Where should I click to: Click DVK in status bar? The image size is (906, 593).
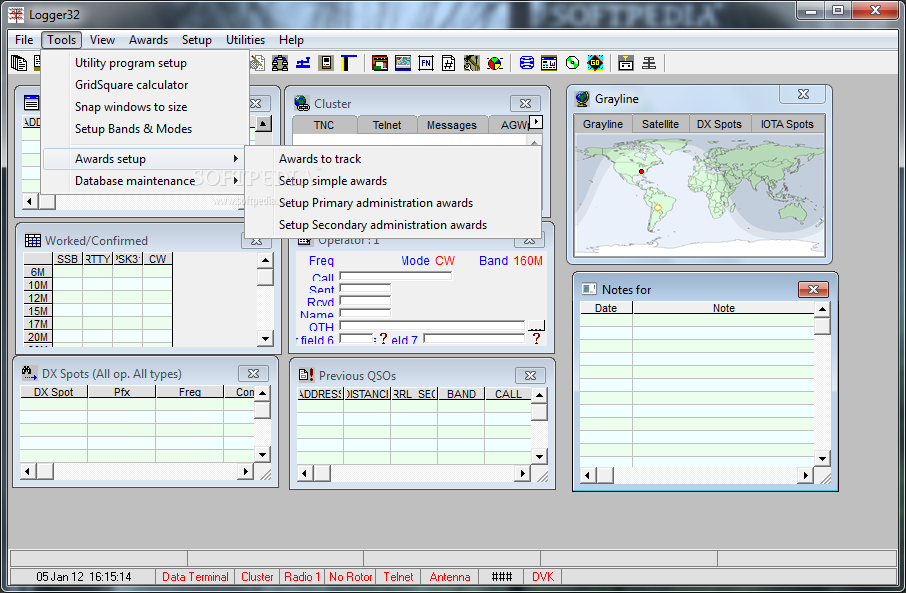(x=543, y=576)
